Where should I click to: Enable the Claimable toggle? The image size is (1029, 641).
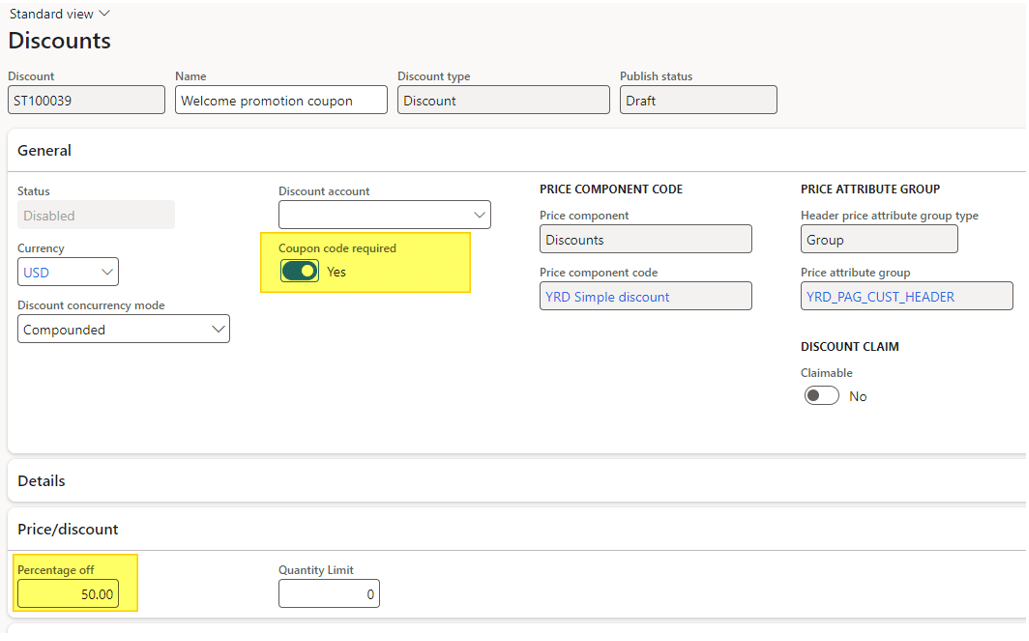[x=821, y=395]
